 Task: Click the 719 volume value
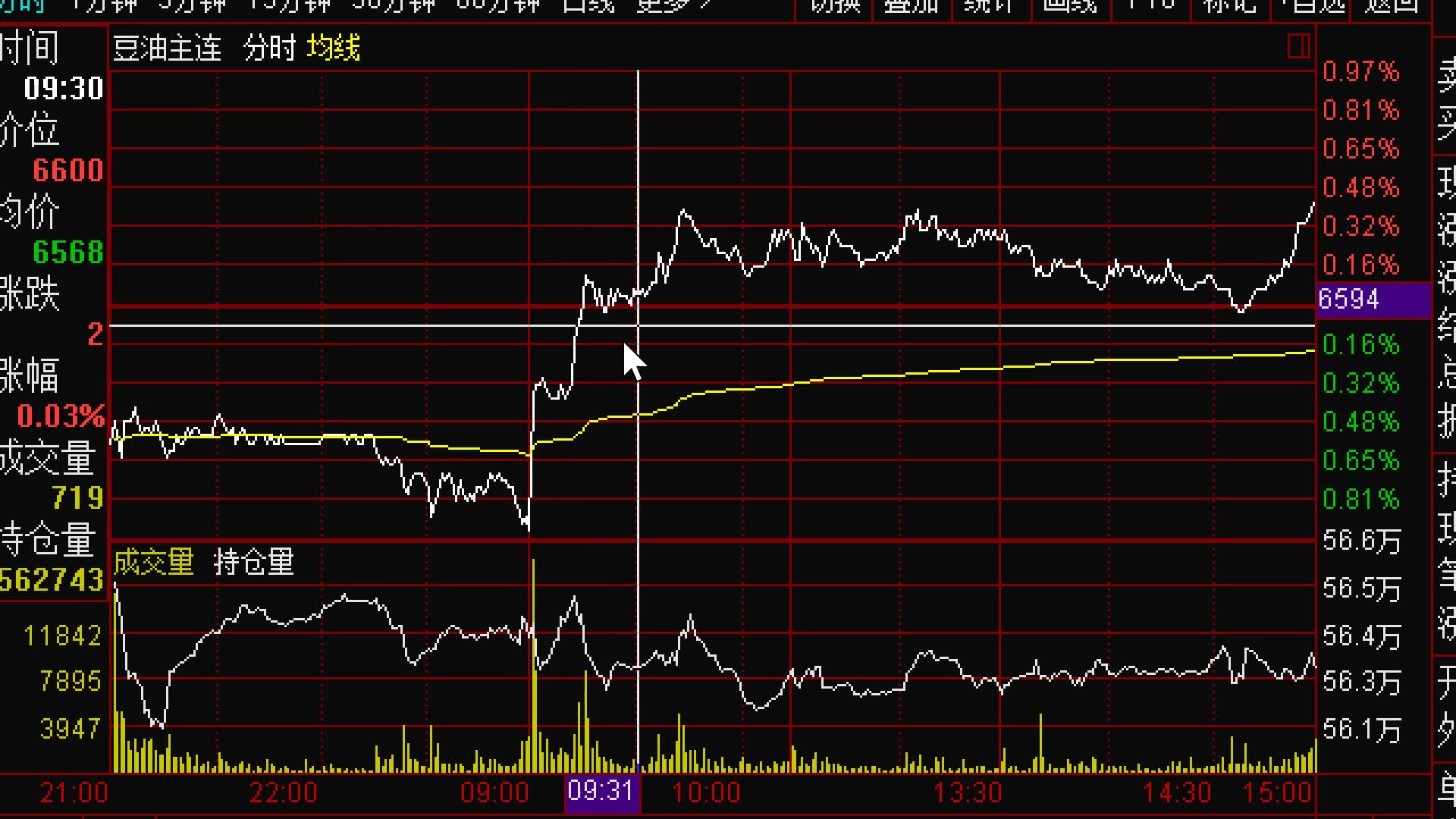77,498
